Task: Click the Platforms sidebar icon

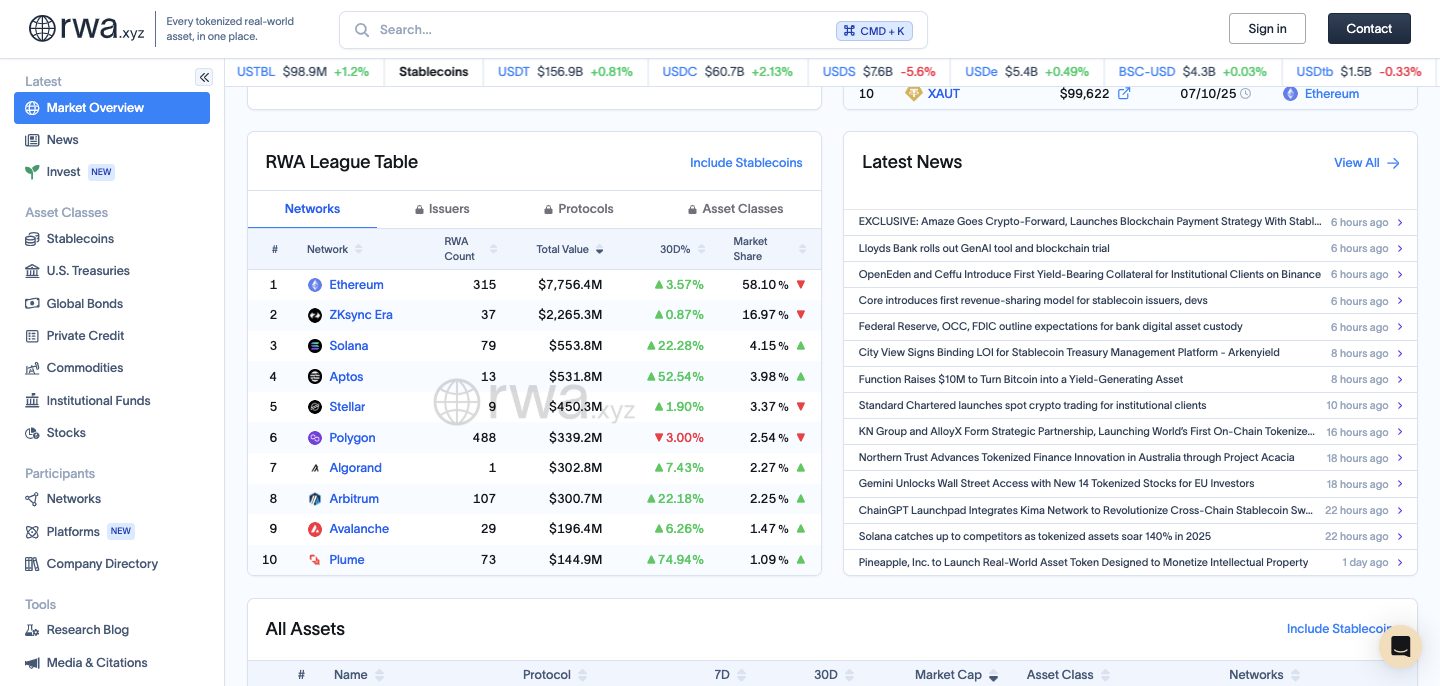Action: (x=32, y=532)
